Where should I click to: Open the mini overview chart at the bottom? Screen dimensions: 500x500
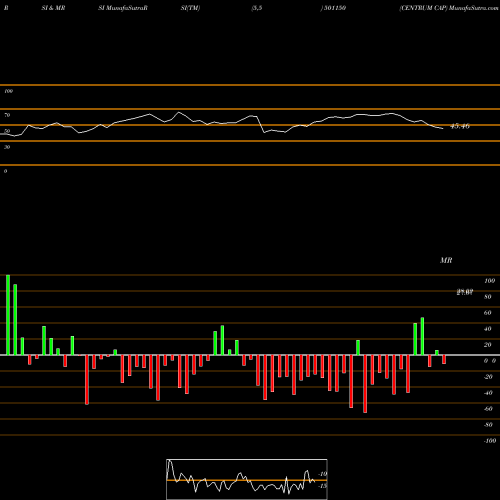(x=247, y=479)
